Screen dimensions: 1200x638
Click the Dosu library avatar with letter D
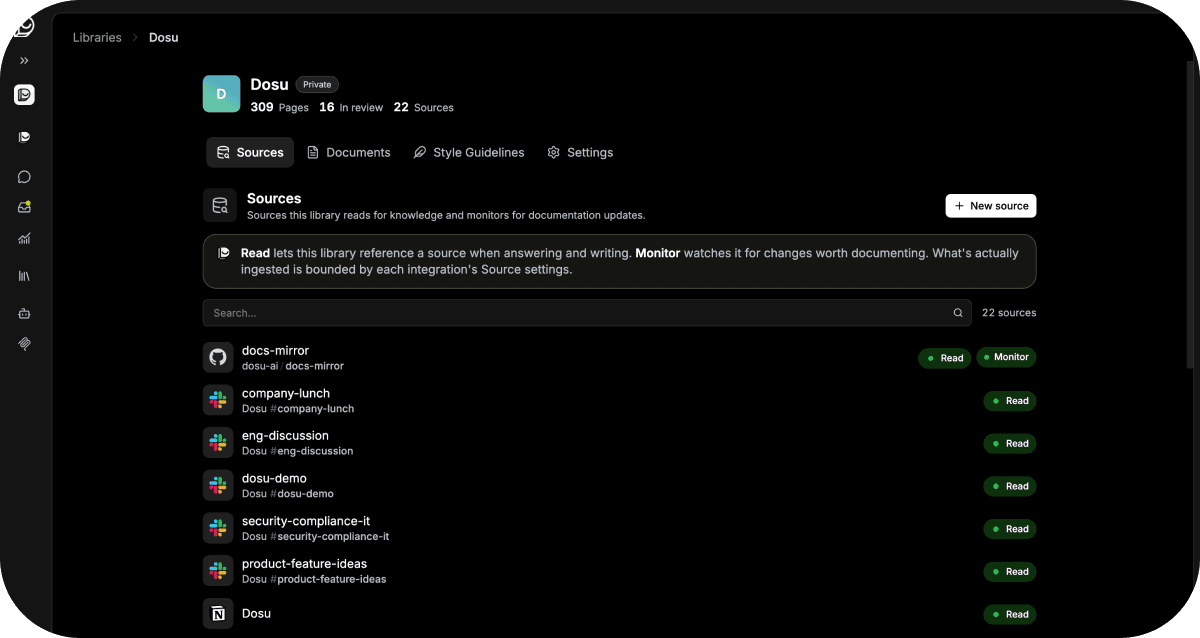(x=222, y=94)
